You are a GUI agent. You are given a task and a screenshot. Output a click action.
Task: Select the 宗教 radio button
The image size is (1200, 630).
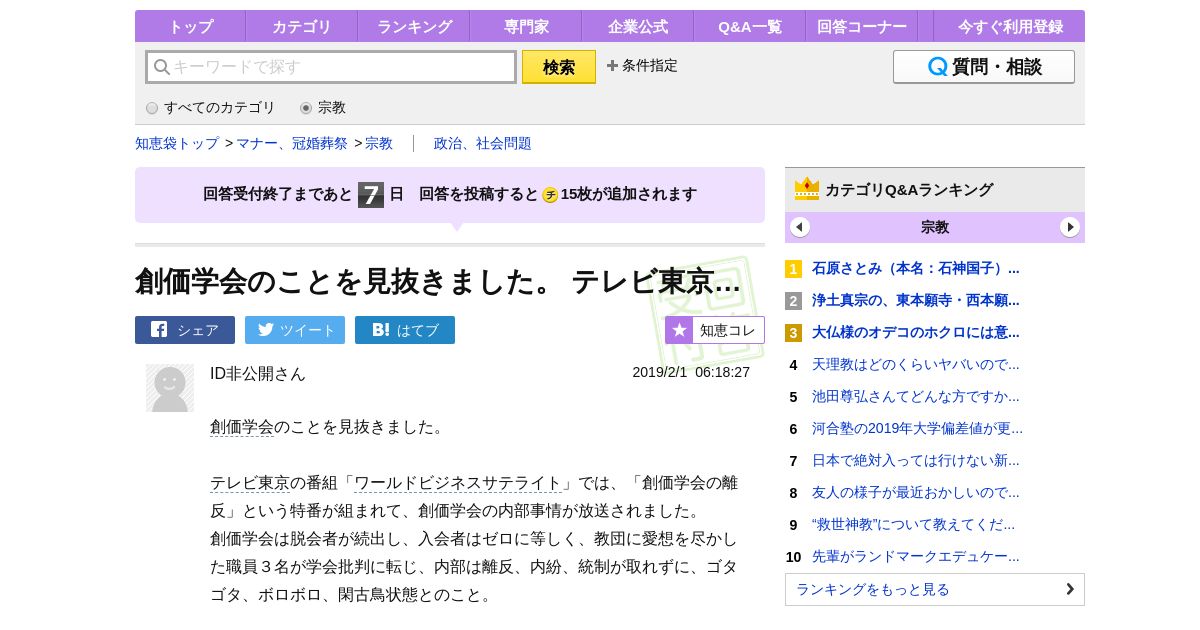pos(306,108)
